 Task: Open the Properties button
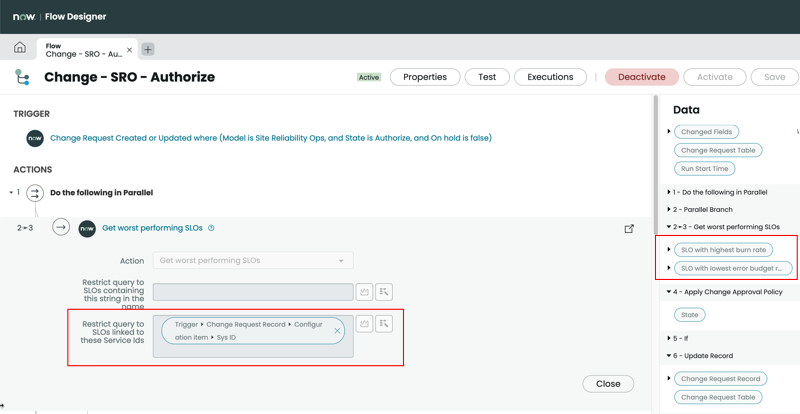[x=425, y=77]
